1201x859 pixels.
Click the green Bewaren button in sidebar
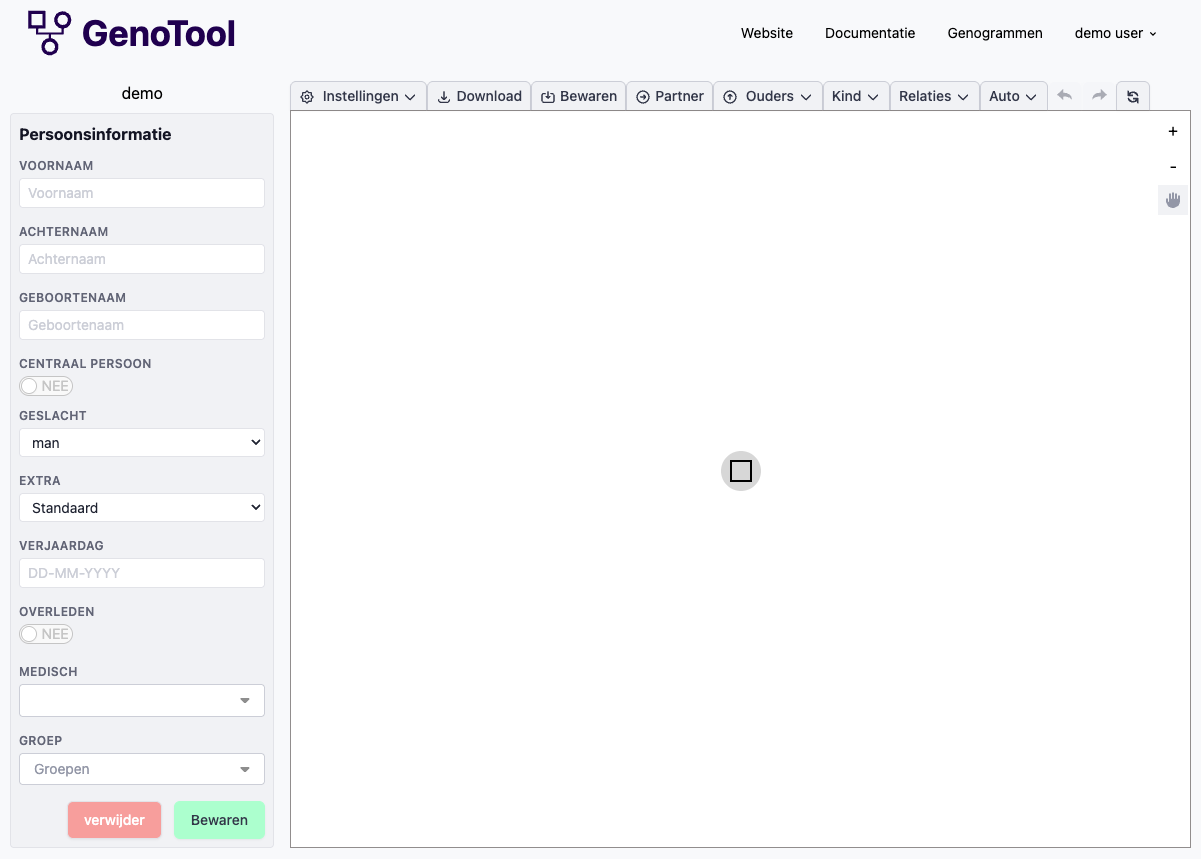219,820
